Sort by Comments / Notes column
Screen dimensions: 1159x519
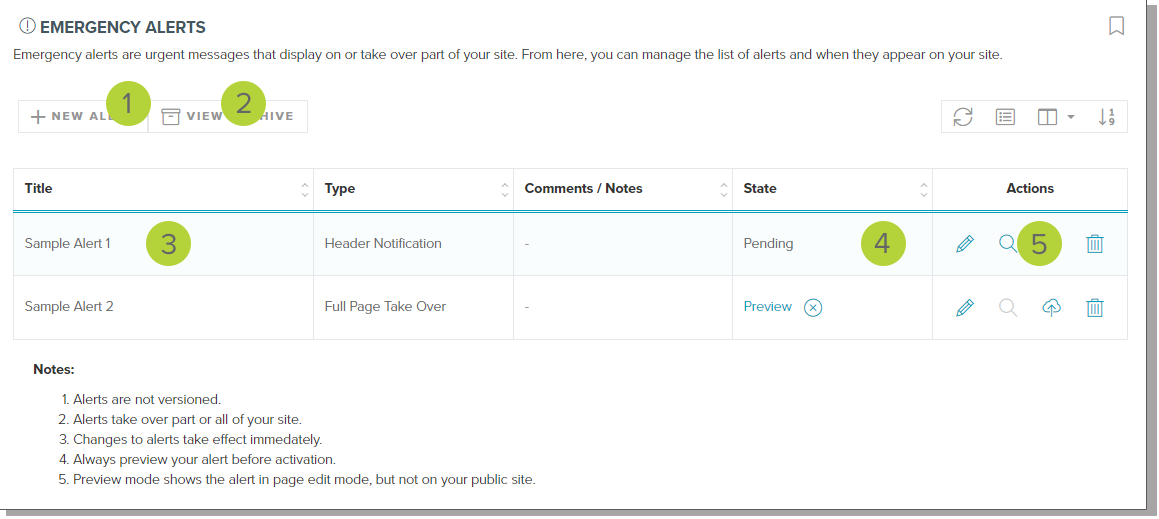pyautogui.click(x=723, y=189)
